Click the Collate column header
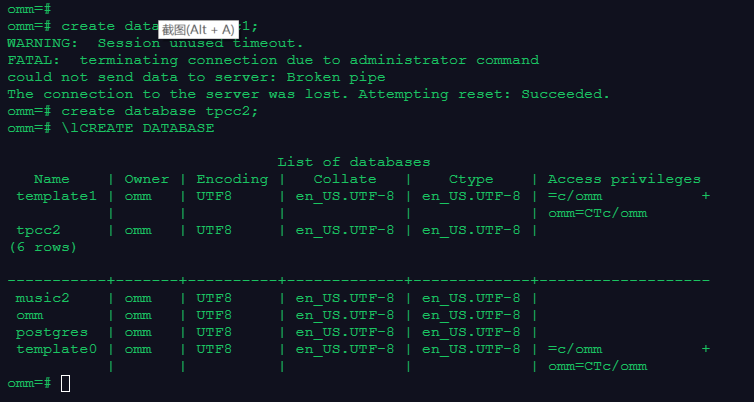This screenshot has height=402, width=754. pyautogui.click(x=345, y=179)
